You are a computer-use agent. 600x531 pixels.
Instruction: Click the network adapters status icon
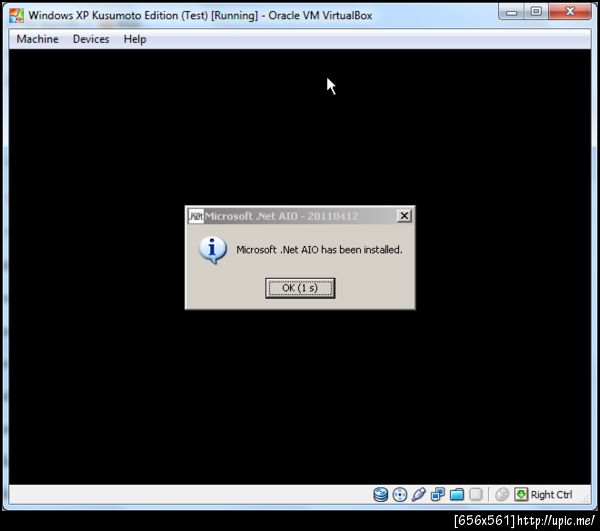438,494
